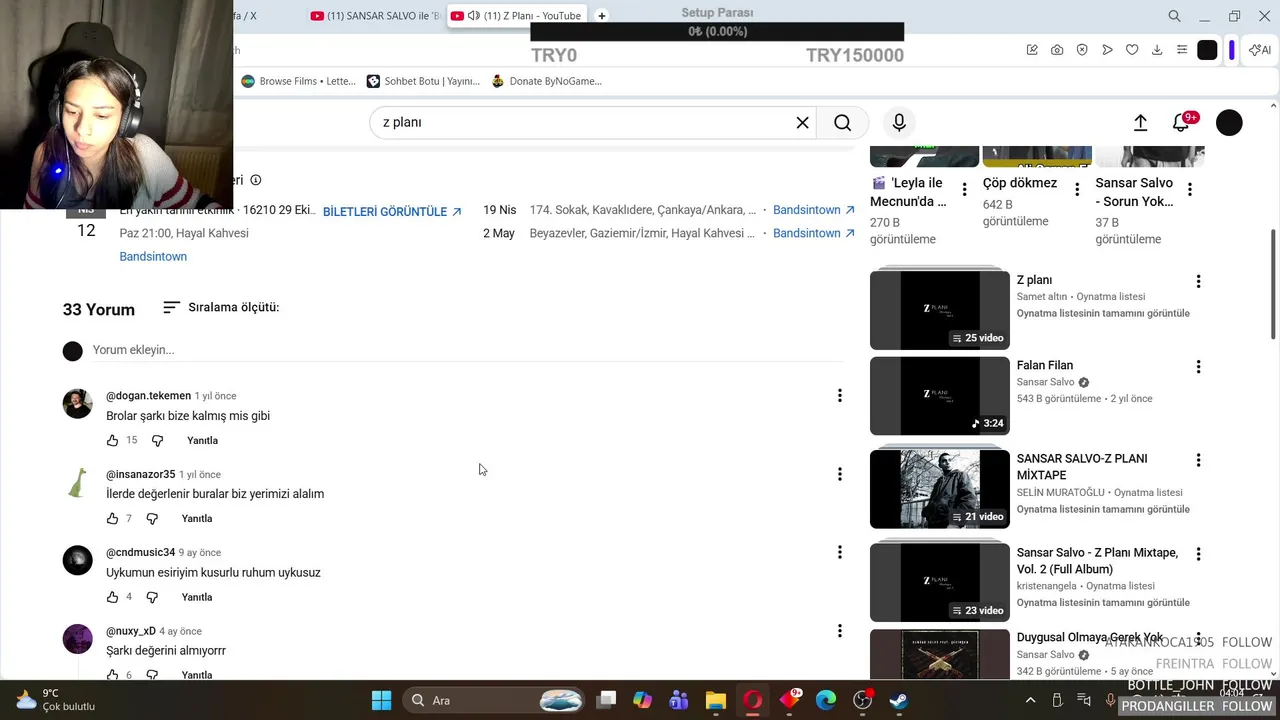Screen dimensions: 1280x720
Task: Open options for SANSAR SALVO-Z PLANI MİXTAPE
Action: coord(1198,460)
